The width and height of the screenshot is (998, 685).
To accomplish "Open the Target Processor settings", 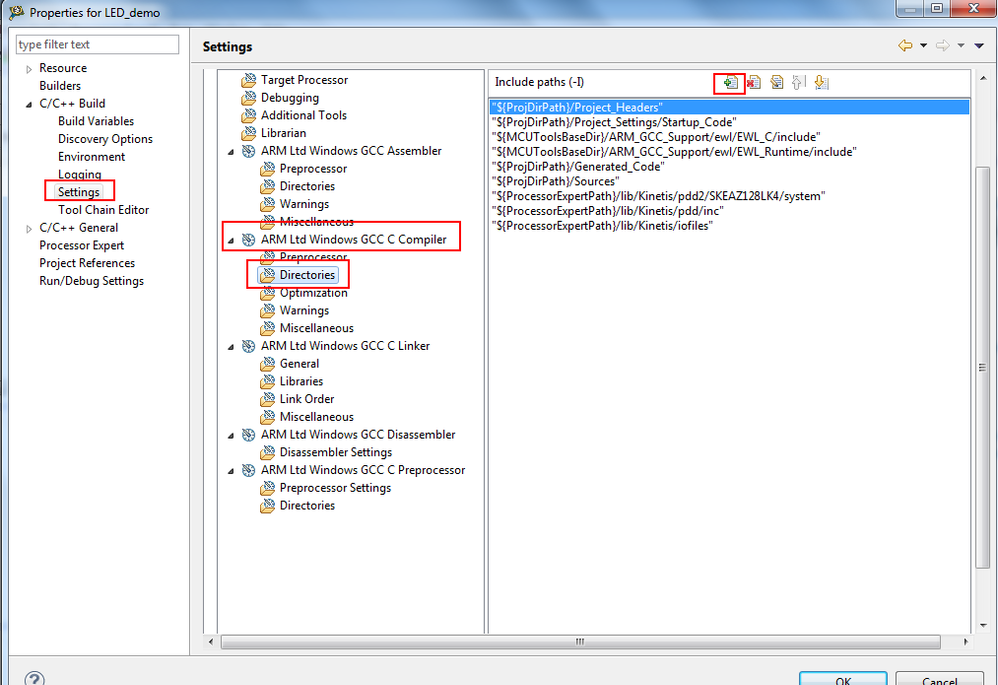I will [x=304, y=80].
